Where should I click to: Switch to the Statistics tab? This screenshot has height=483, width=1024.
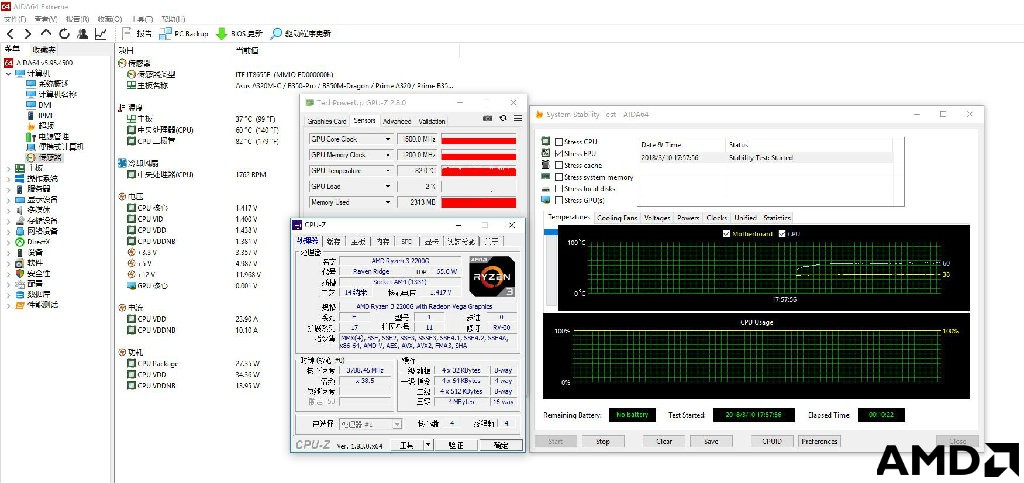click(777, 218)
